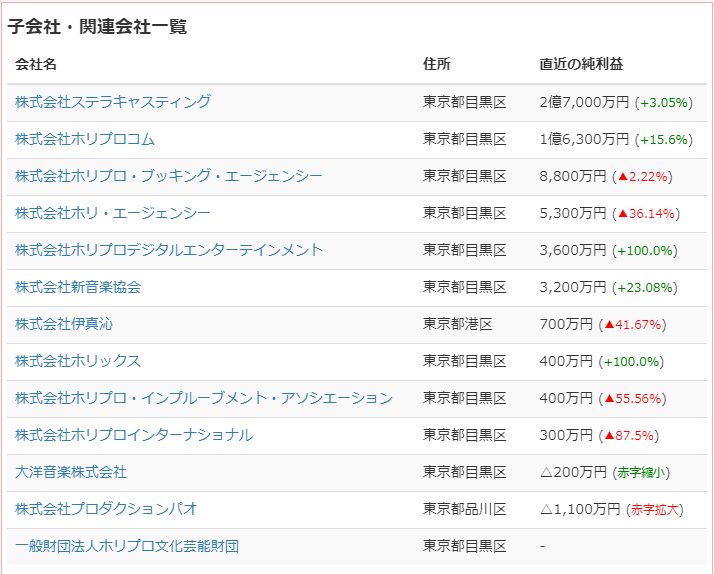Screen dimensions: 714x574
Task: Click the 住所 column header
Action: [x=437, y=64]
